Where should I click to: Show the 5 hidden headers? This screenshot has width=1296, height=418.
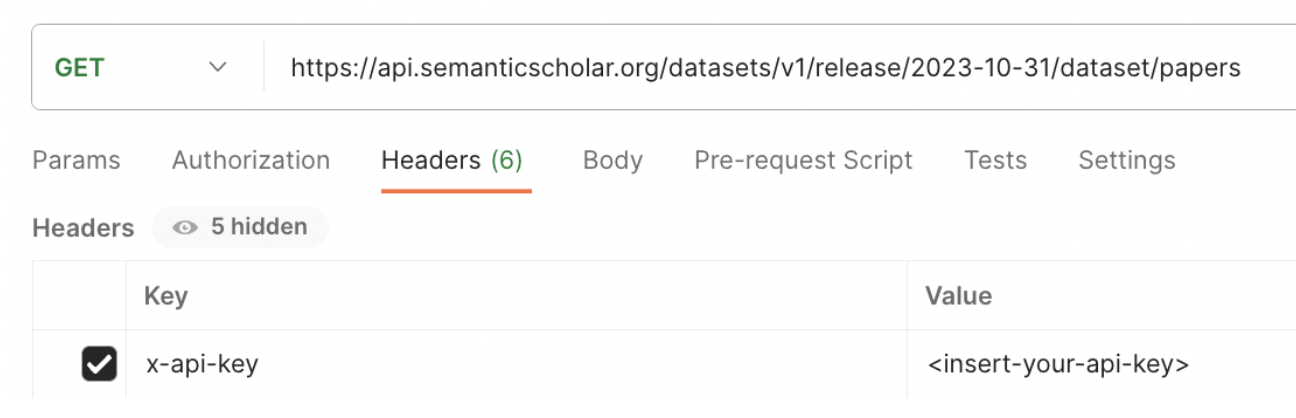240,228
